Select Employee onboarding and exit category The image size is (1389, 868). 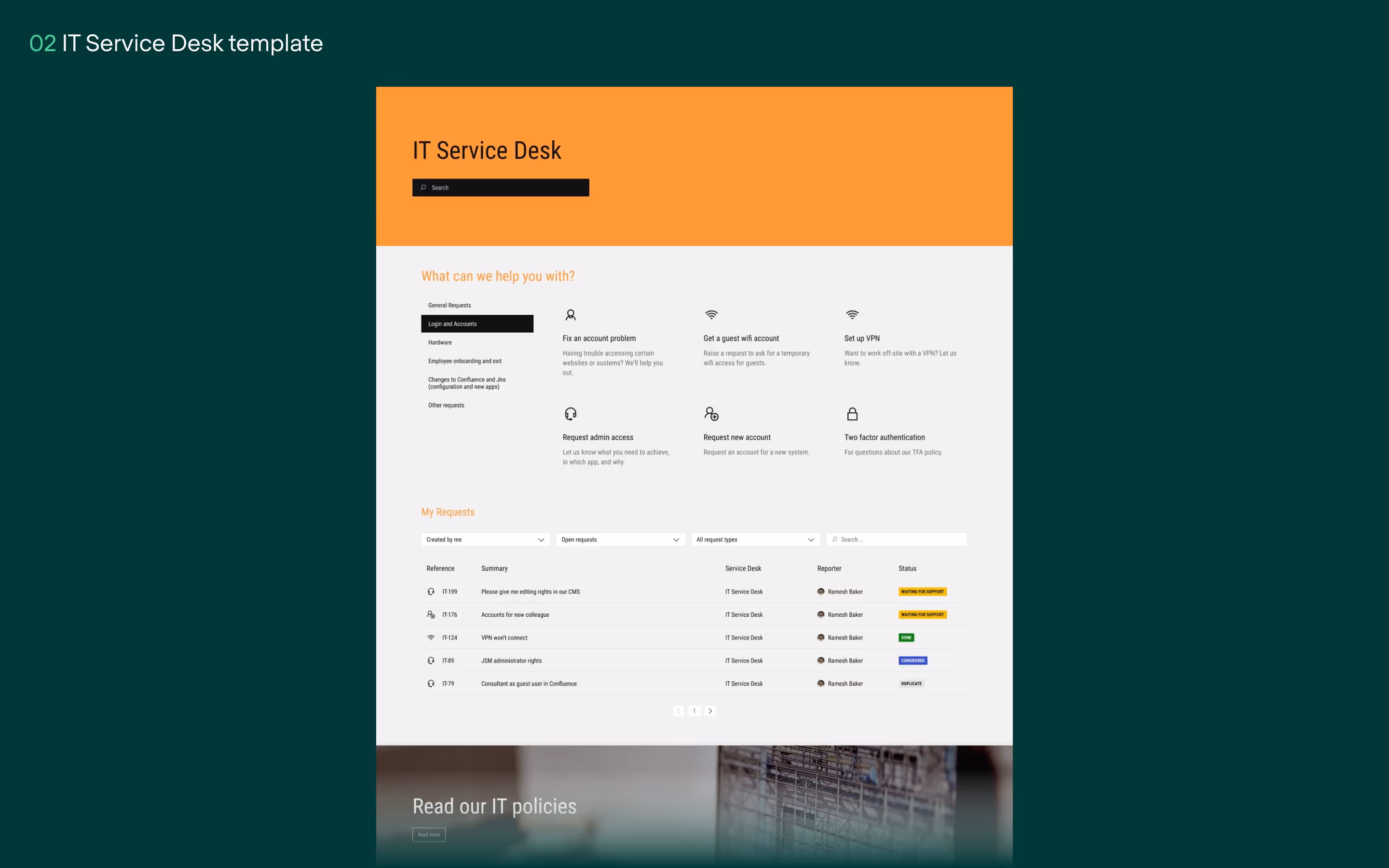coord(465,361)
